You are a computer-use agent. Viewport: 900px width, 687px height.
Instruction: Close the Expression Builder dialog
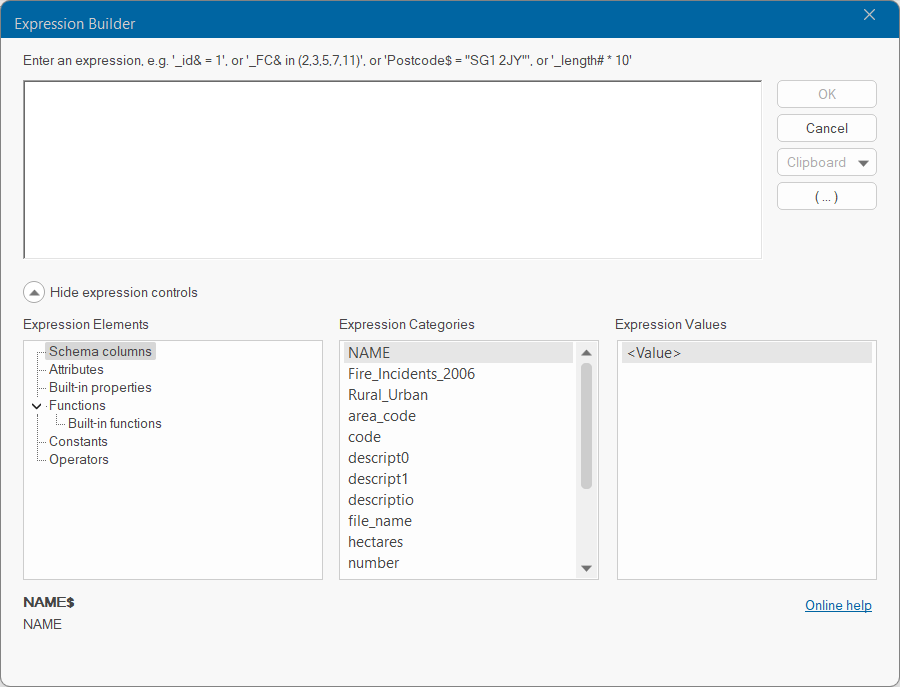click(869, 15)
